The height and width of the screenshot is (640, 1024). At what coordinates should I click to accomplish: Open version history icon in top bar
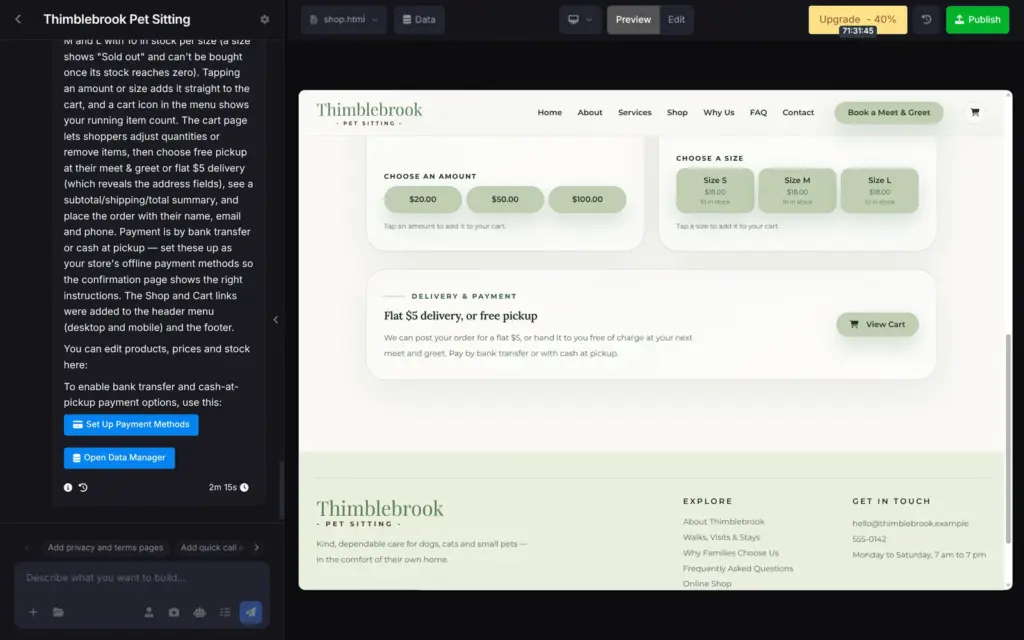[x=926, y=20]
